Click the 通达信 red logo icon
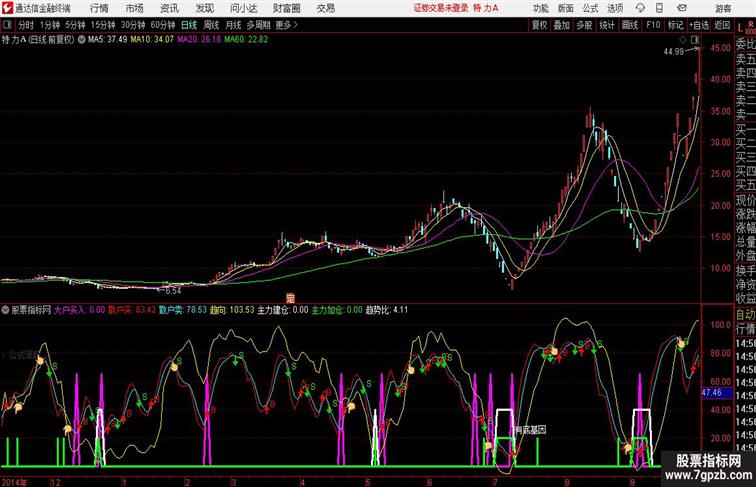Viewport: 756px width, 487px height. (x=7, y=8)
